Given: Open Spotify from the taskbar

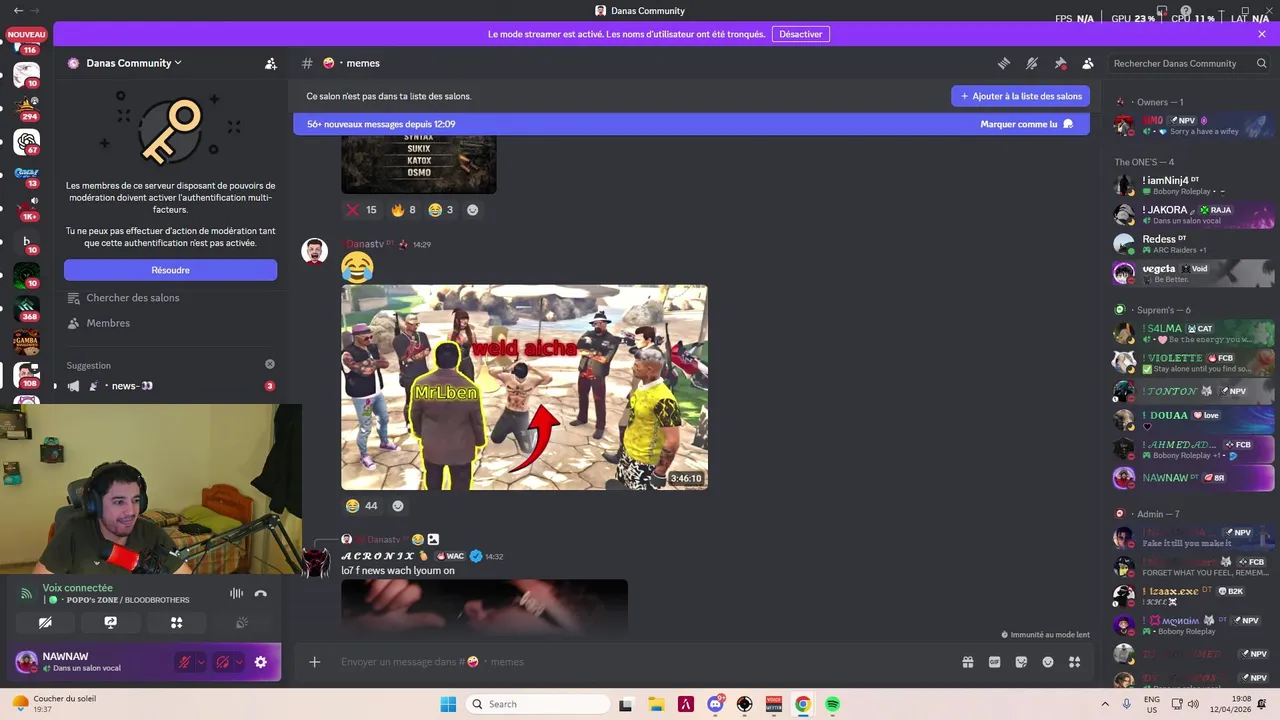Looking at the screenshot, I should tap(833, 704).
